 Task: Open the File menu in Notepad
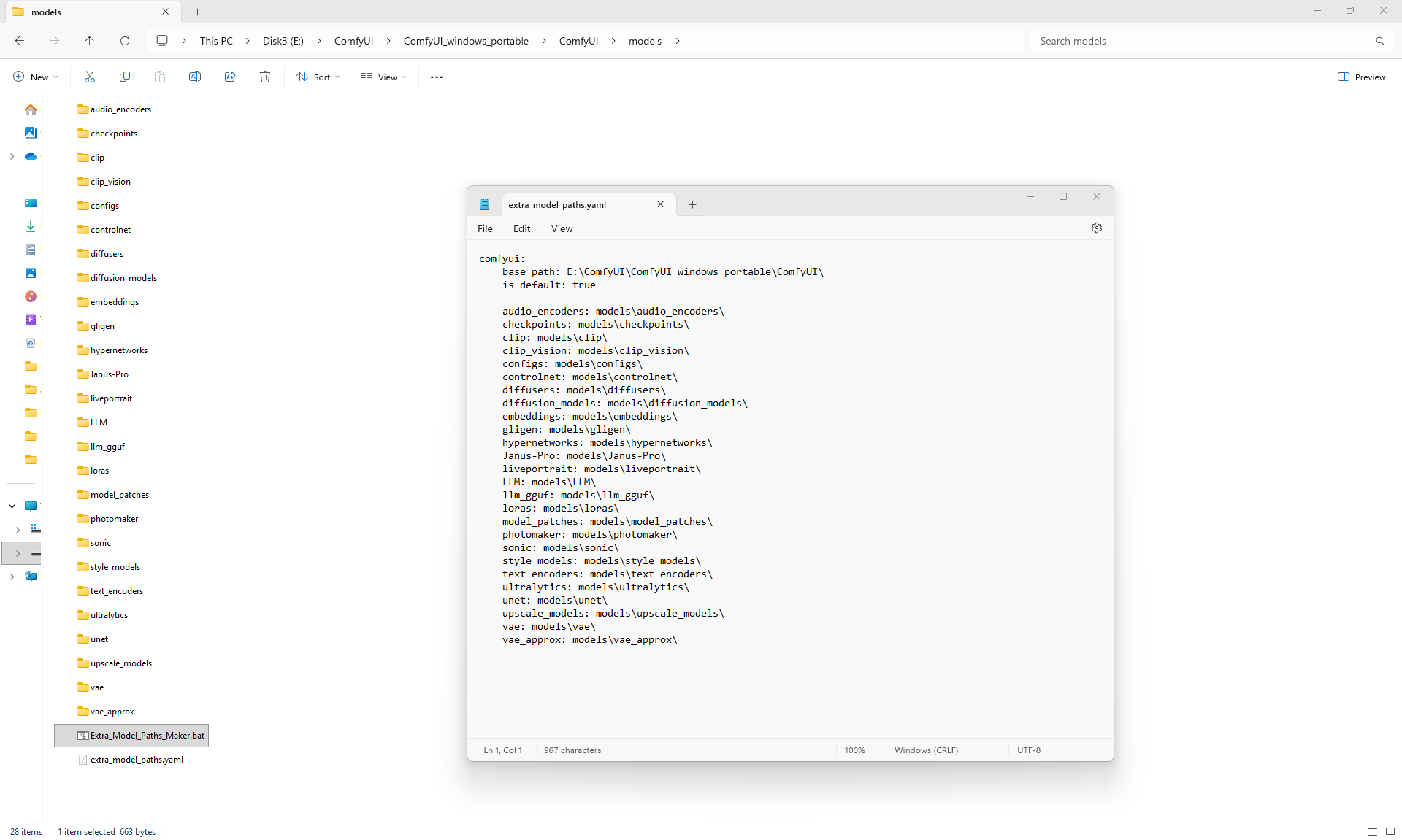coord(485,228)
